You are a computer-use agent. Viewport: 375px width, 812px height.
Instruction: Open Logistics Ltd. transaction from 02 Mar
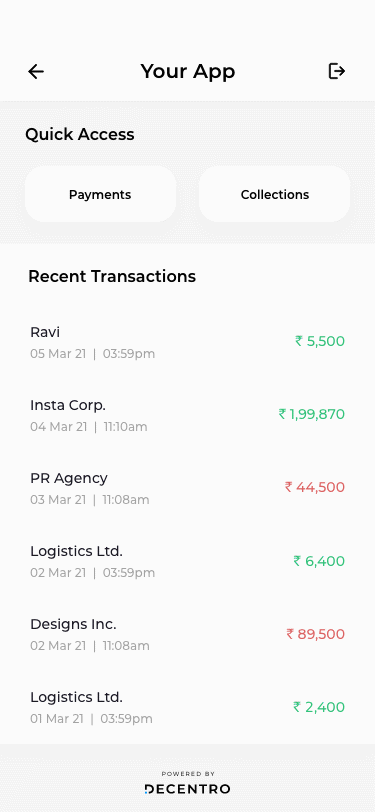click(x=188, y=561)
